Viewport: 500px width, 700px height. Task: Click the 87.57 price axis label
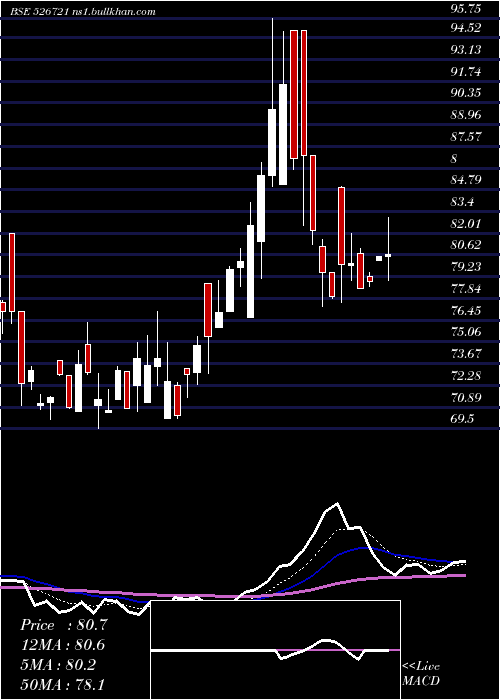pyautogui.click(x=466, y=137)
